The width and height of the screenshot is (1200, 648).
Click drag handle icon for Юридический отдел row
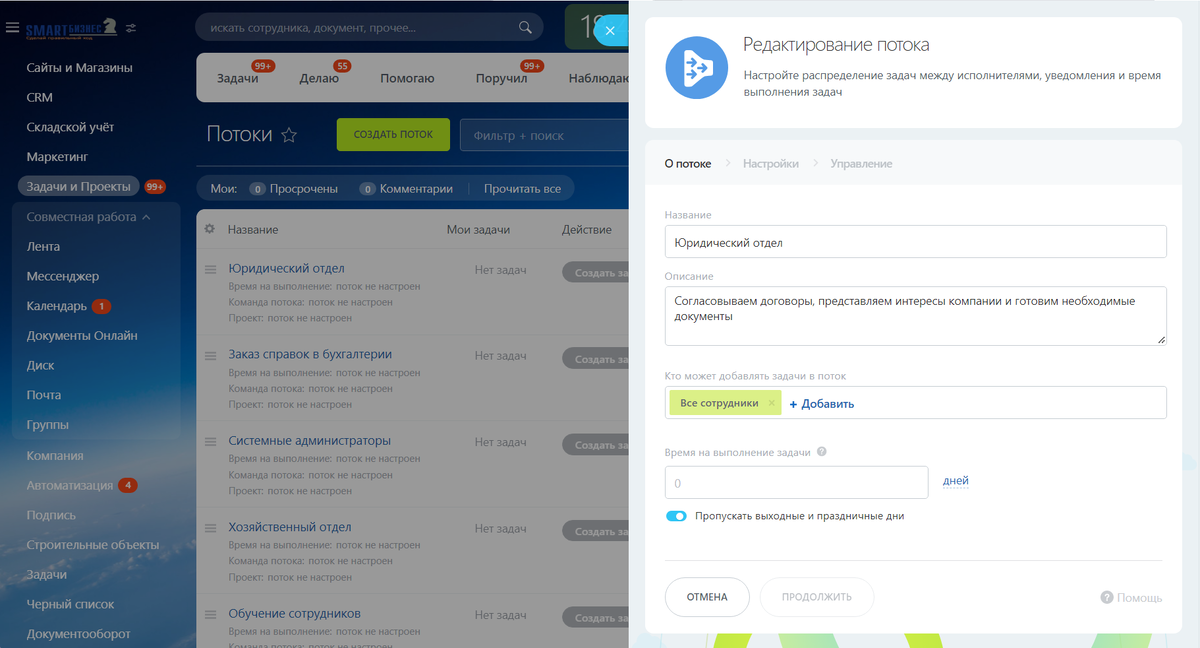[211, 270]
